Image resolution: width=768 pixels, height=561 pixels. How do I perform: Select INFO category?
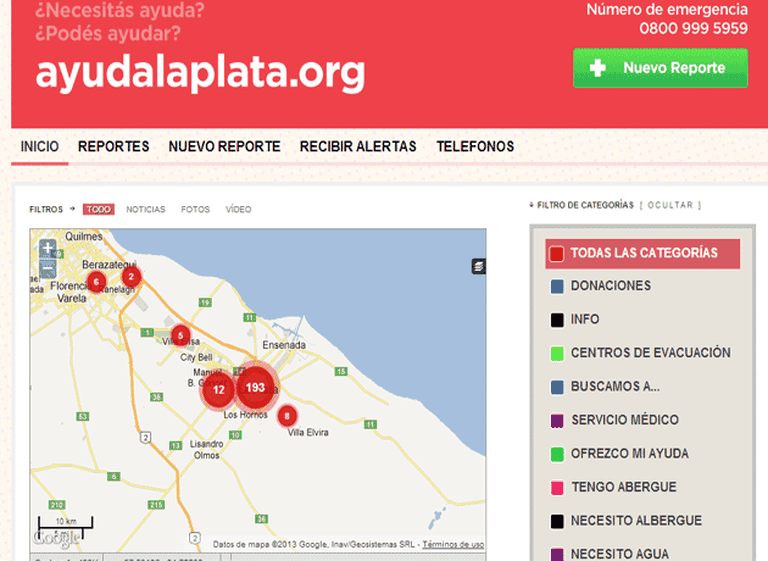click(575, 319)
